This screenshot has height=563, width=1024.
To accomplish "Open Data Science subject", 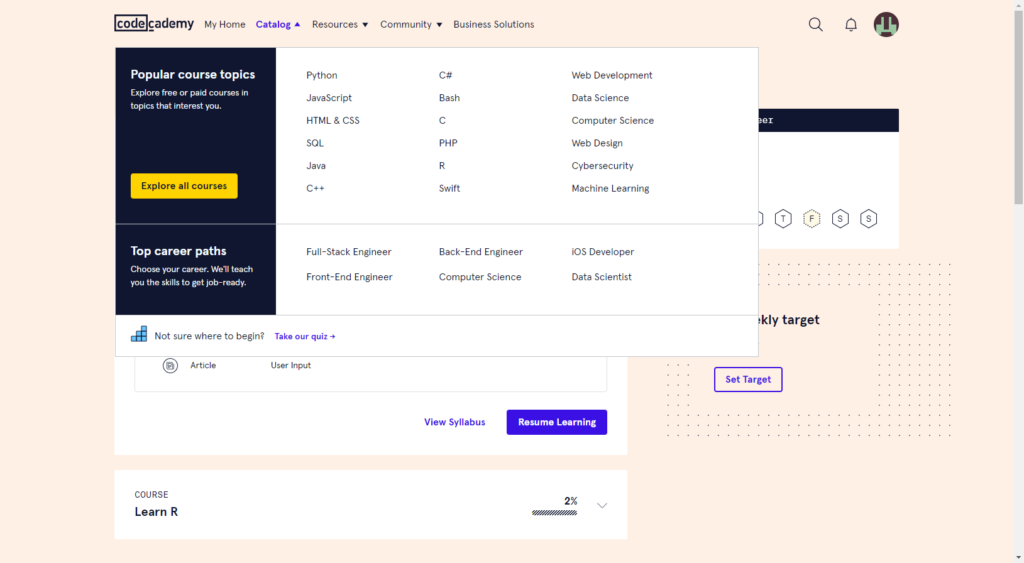I will click(600, 98).
